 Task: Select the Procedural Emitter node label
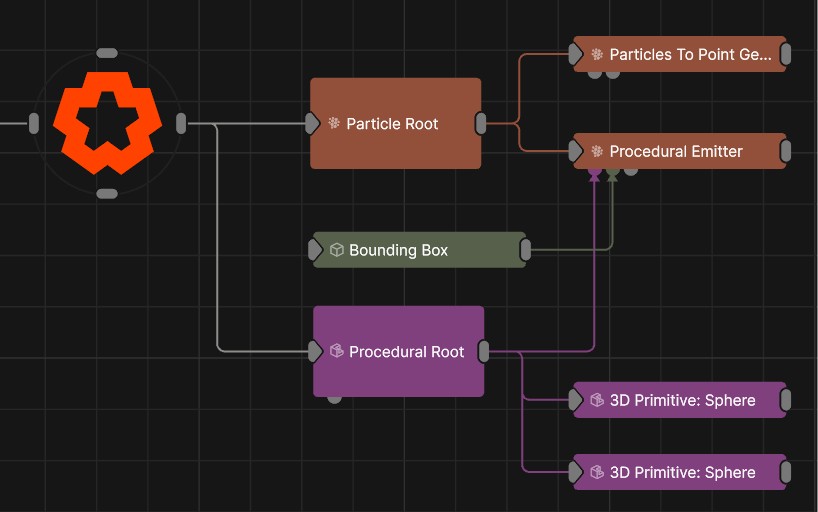point(676,152)
